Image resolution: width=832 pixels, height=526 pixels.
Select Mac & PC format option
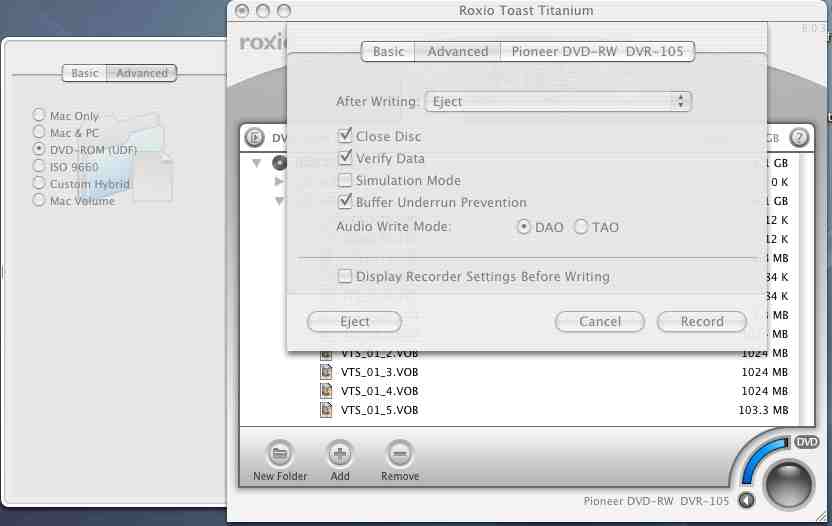point(39,132)
